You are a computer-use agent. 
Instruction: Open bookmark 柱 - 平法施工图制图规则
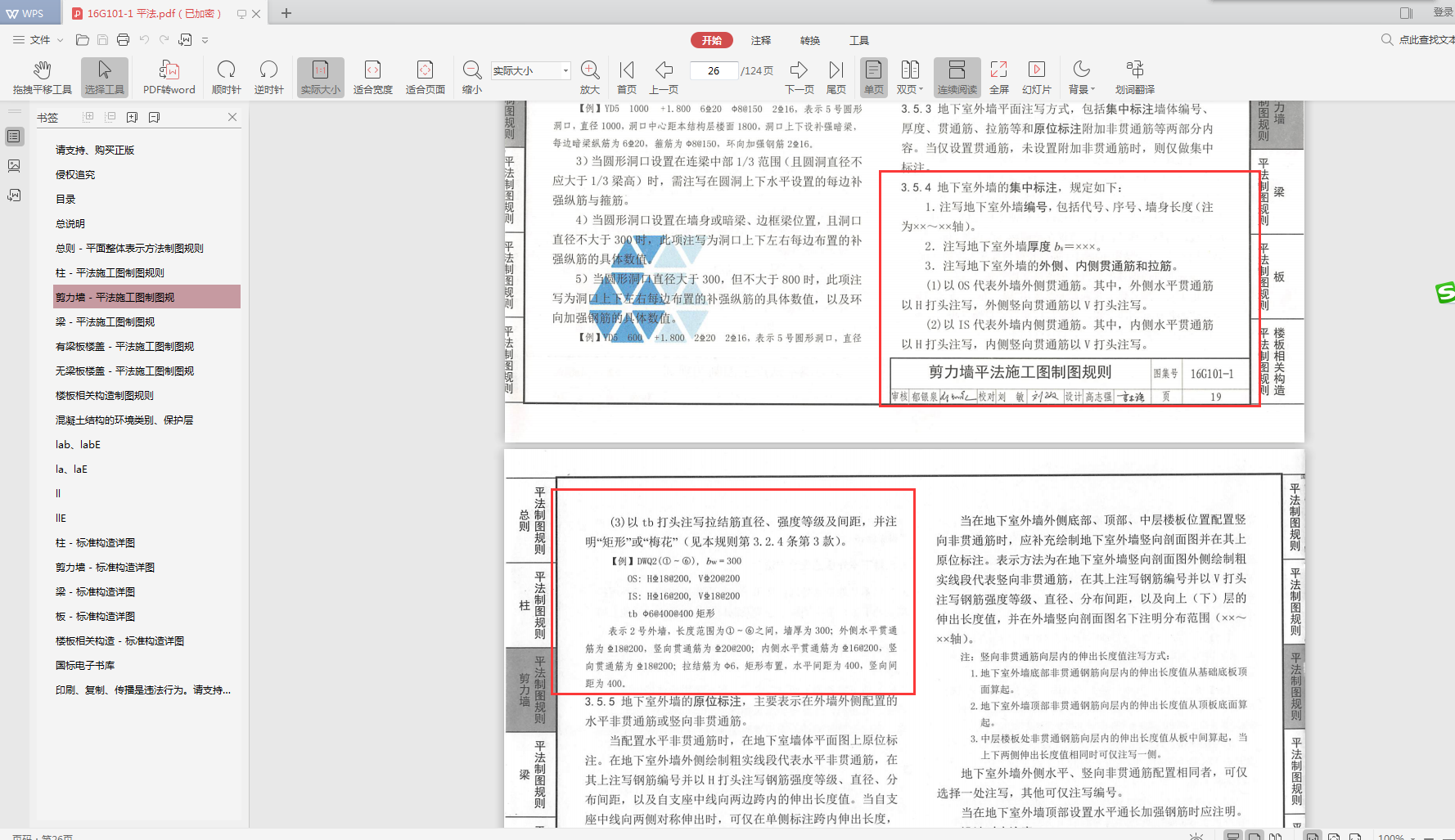coord(110,272)
